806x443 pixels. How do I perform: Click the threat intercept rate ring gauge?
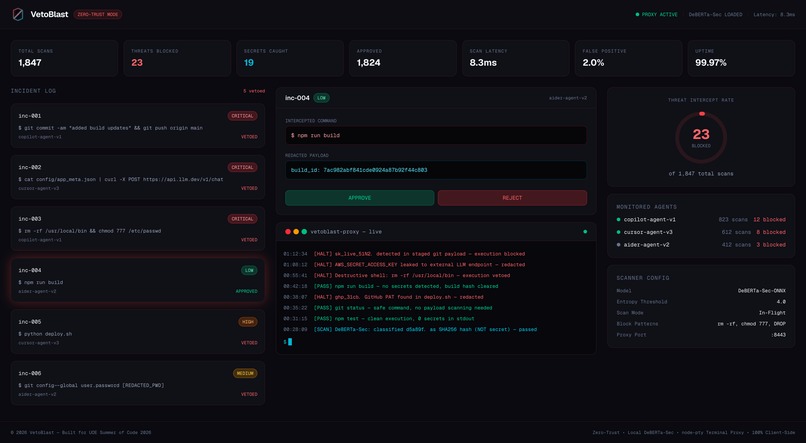pos(701,138)
